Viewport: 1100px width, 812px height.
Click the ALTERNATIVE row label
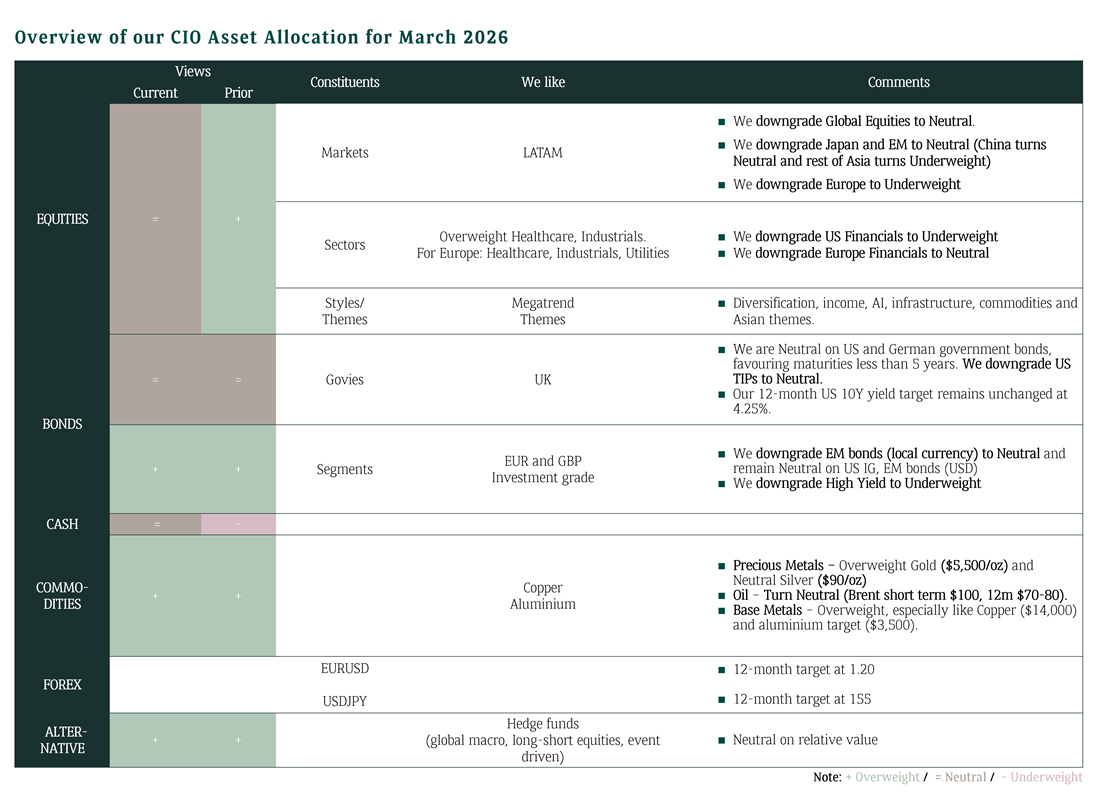pos(62,740)
